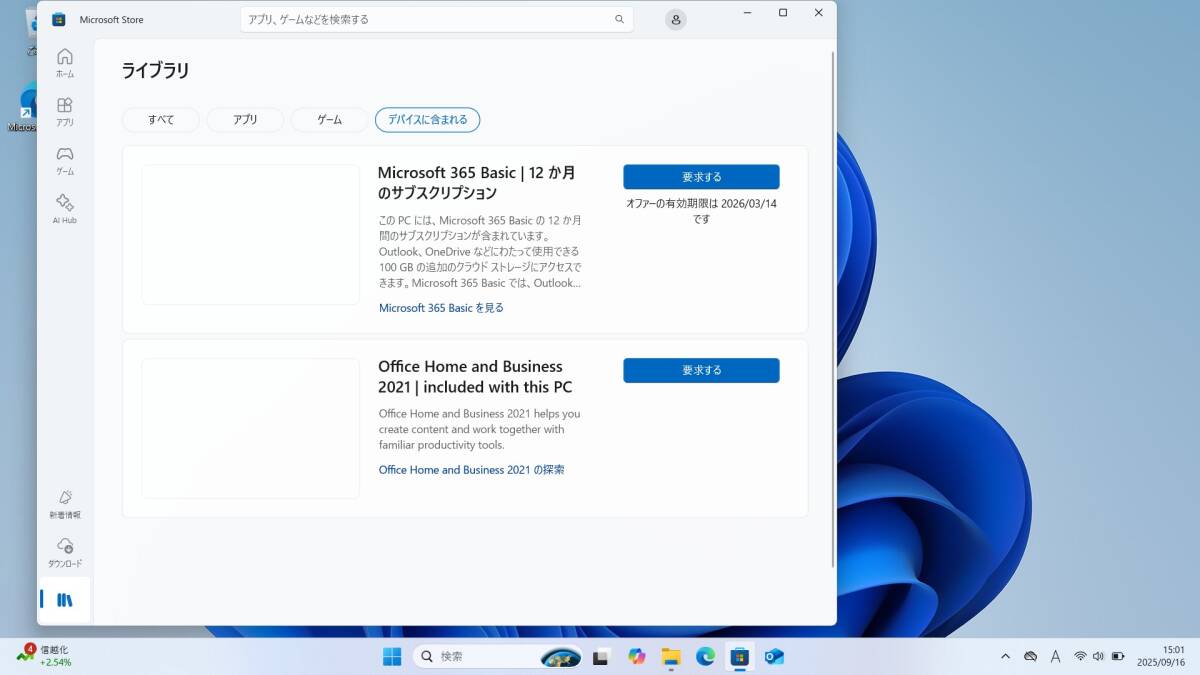Maximize the Microsoft Store window
The height and width of the screenshot is (675, 1200).
pos(783,13)
